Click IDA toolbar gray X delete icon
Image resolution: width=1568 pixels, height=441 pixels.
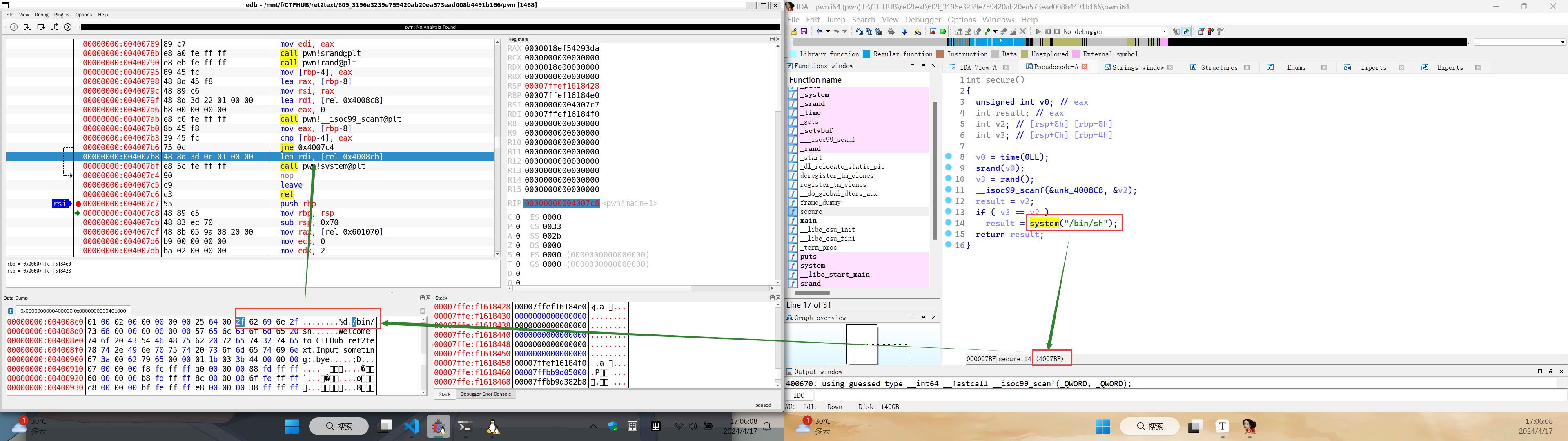[1022, 31]
